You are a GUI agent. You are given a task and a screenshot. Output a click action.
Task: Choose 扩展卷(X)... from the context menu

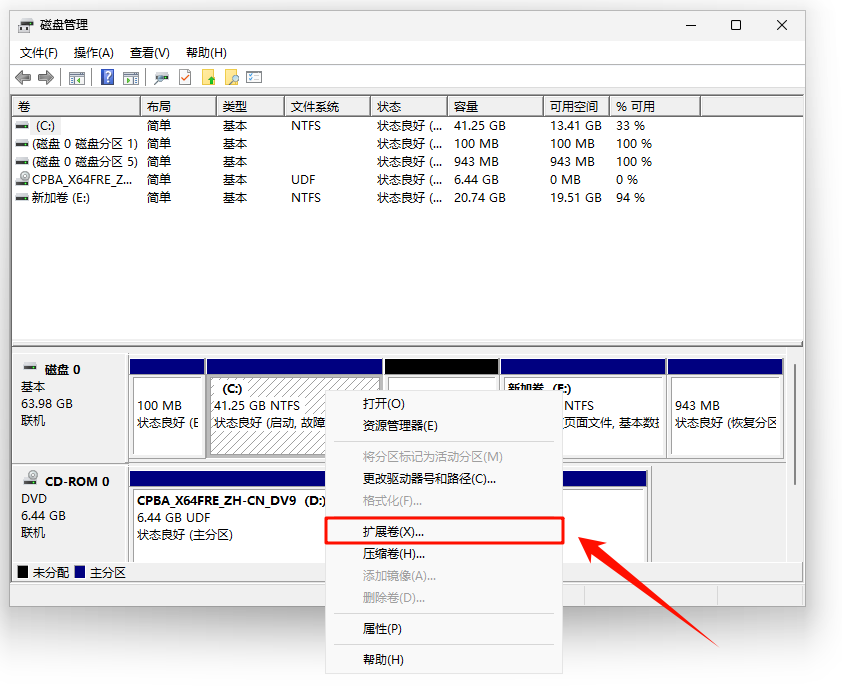point(393,531)
